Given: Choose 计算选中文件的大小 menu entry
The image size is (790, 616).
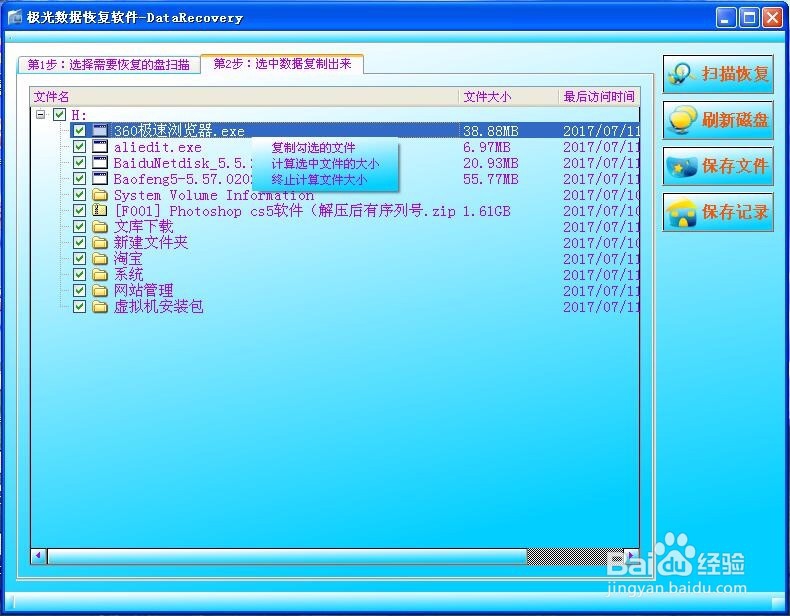Looking at the screenshot, I should coord(325,164).
